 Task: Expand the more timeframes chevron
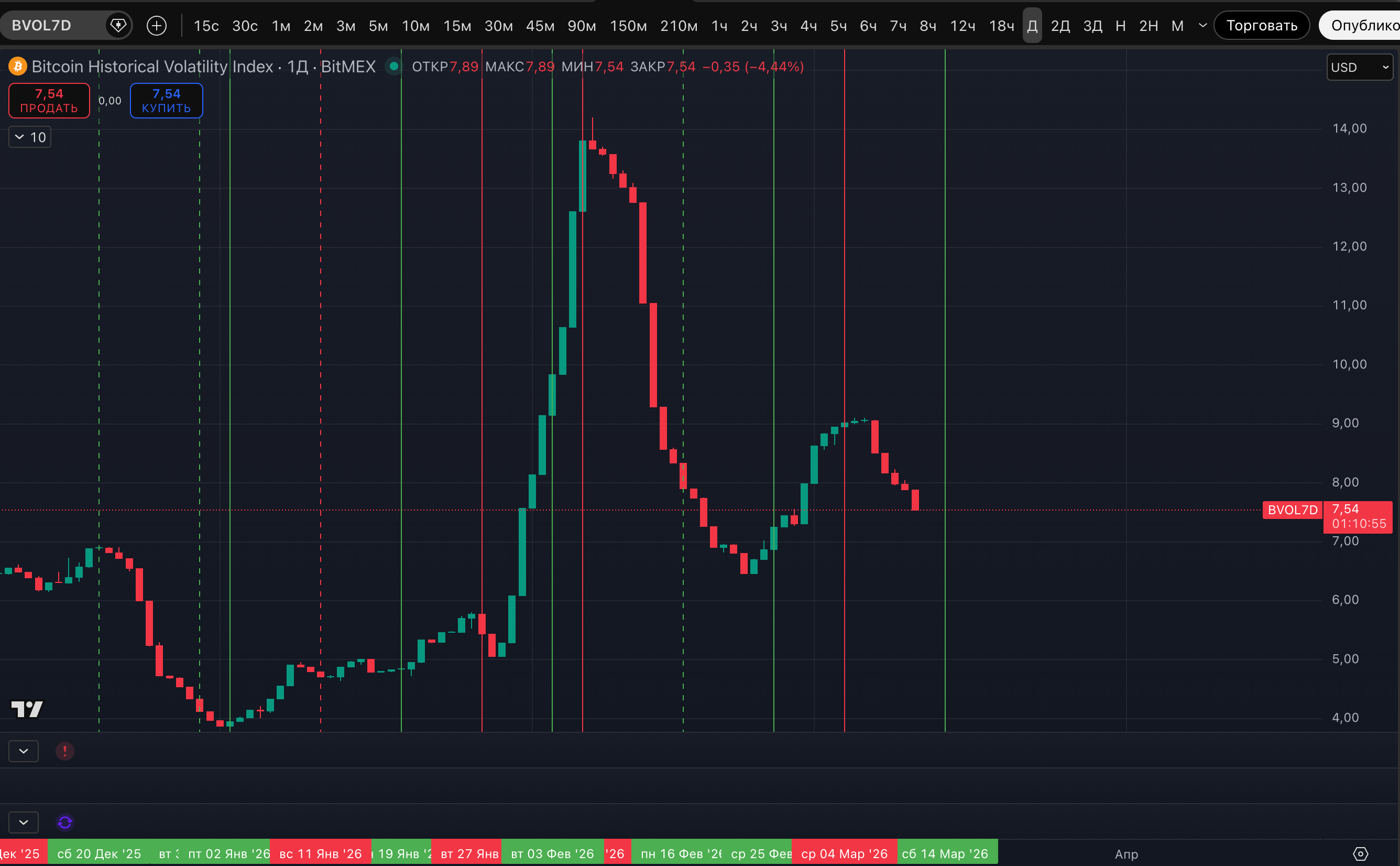pyautogui.click(x=1202, y=25)
